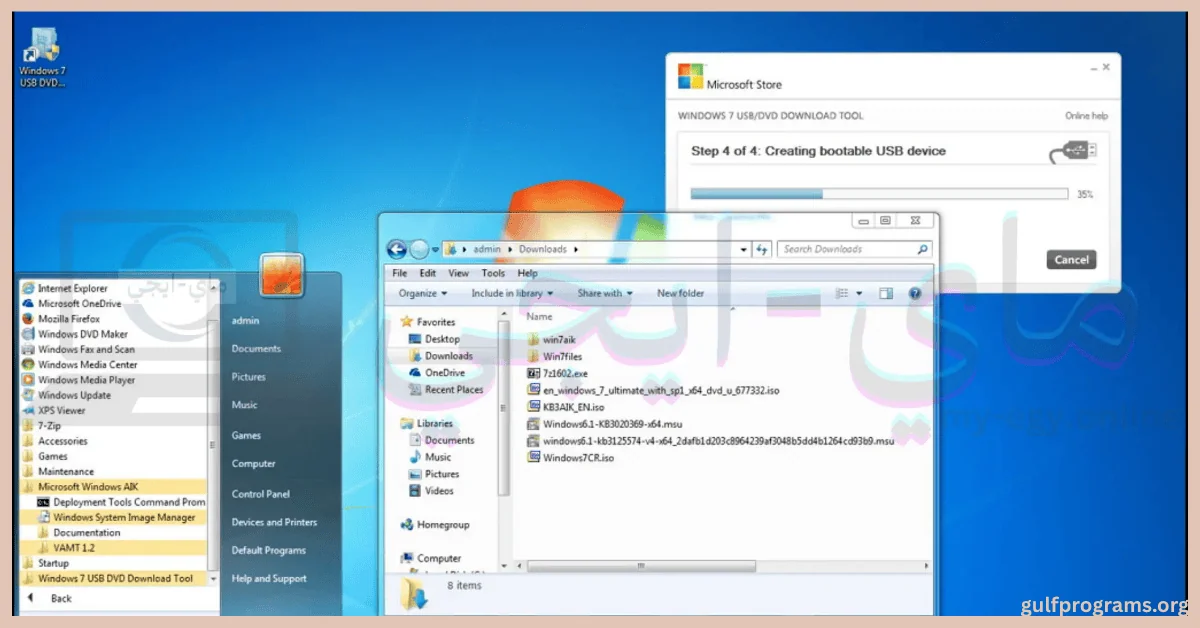Select Downloads under Favorites in navigation pane
1200x628 pixels.
click(x=448, y=356)
